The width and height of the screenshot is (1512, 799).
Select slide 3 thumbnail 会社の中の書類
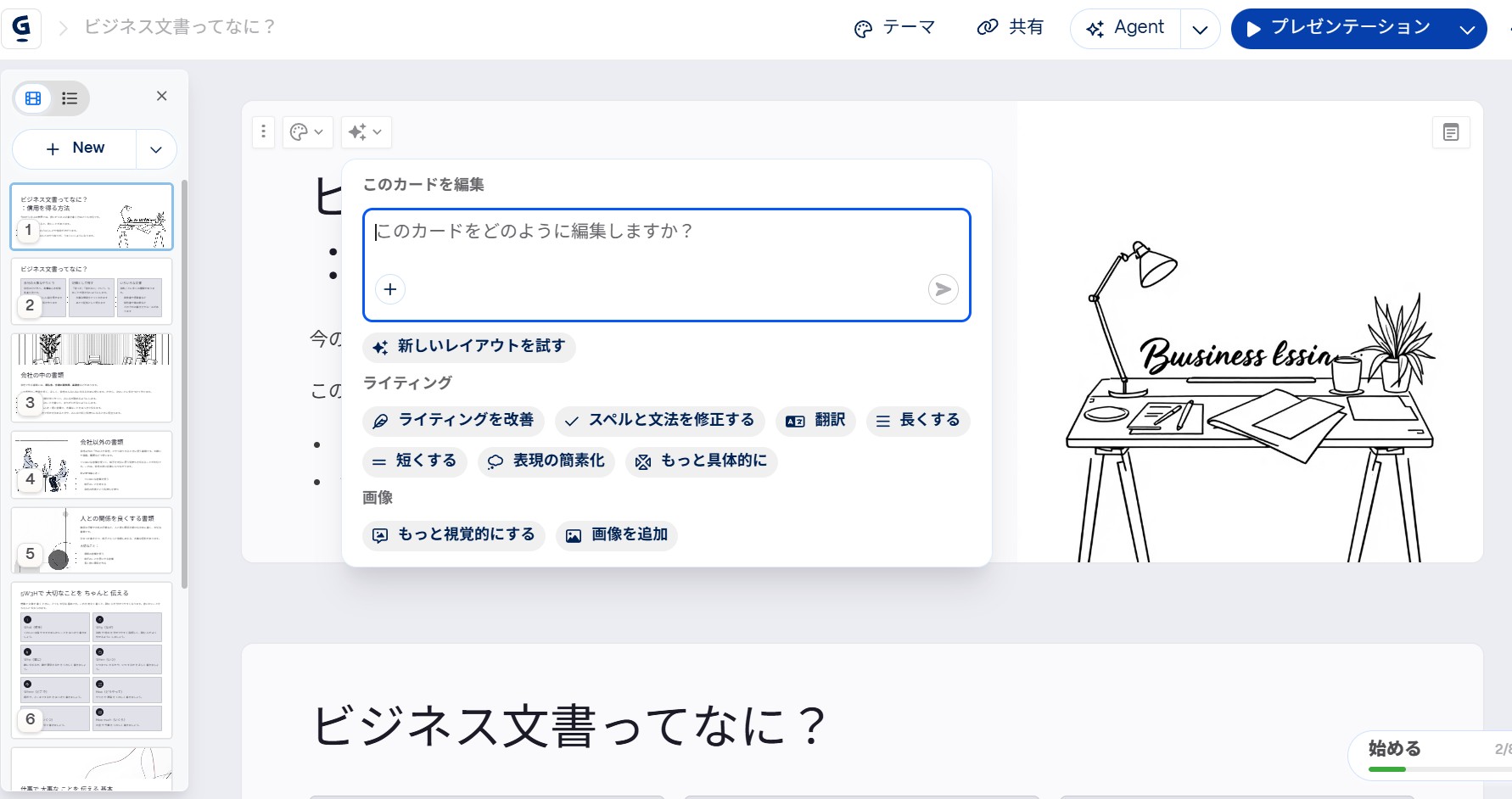(92, 377)
